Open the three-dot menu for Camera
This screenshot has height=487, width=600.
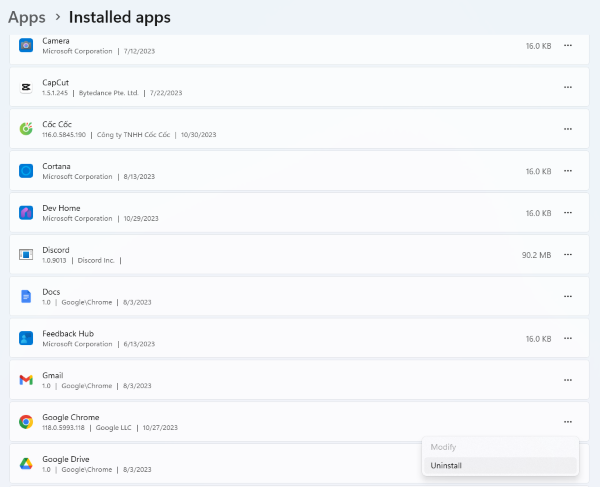coord(568,46)
